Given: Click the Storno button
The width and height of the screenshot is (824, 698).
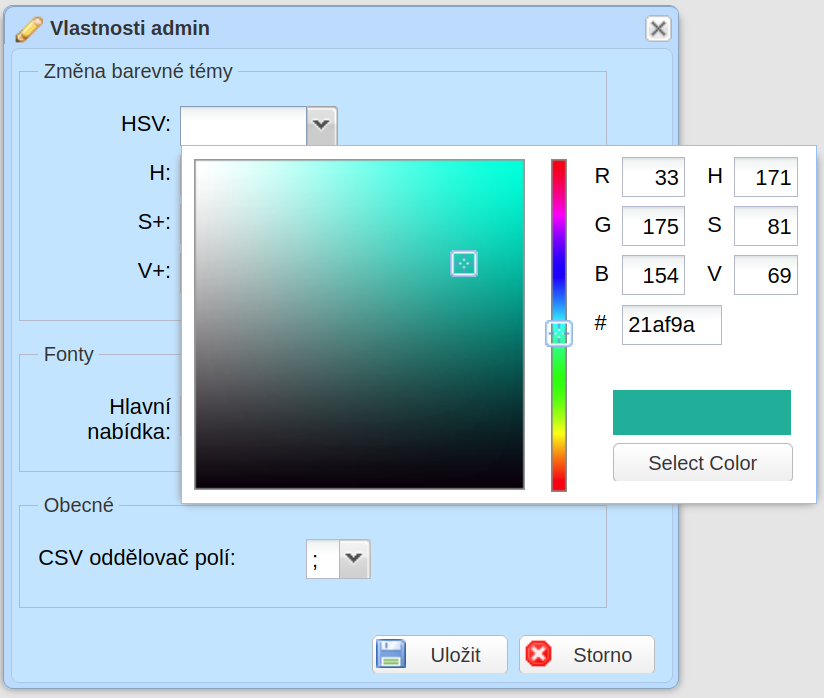Looking at the screenshot, I should point(587,654).
